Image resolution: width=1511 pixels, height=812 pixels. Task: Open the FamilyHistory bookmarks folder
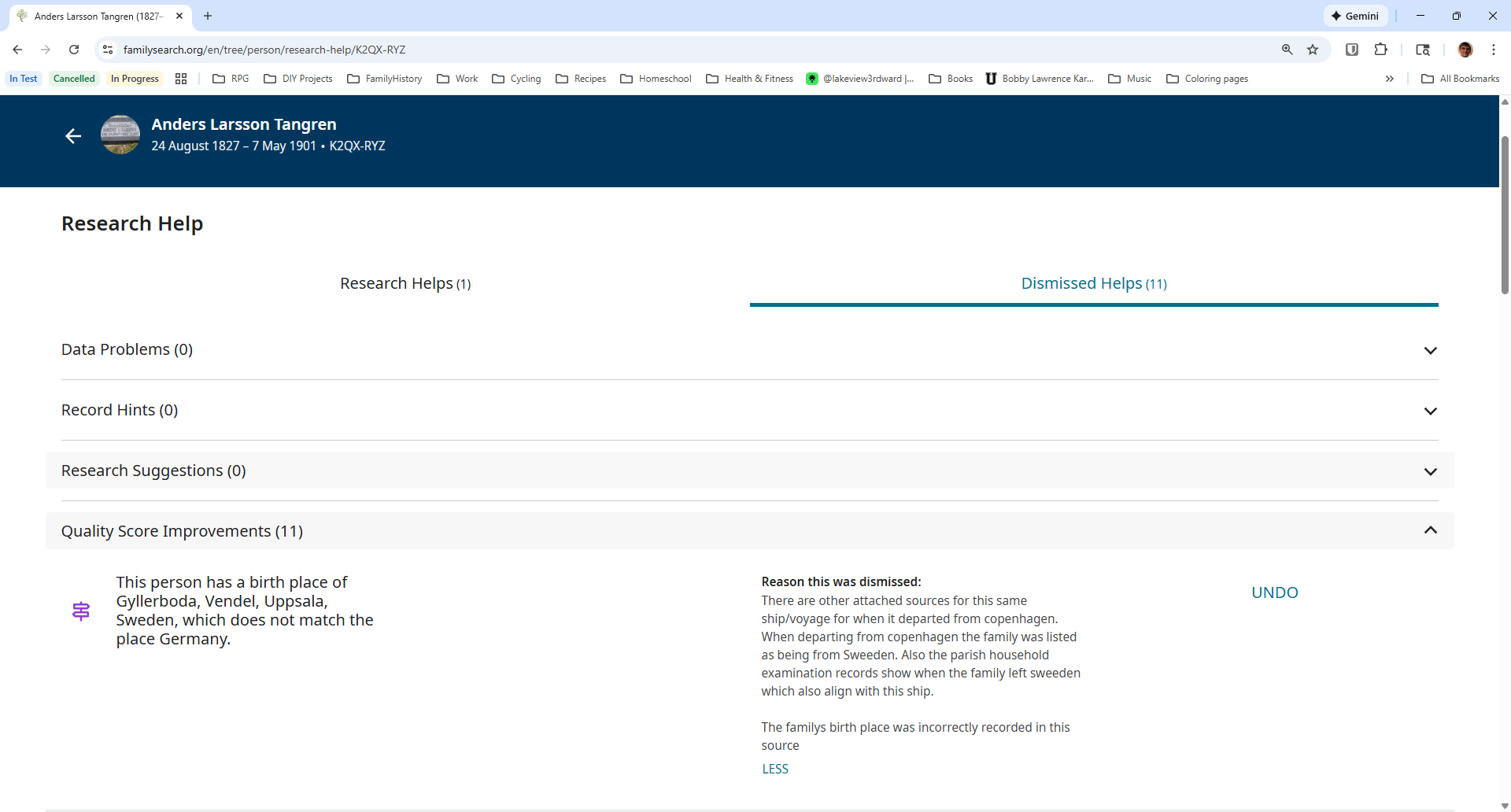point(385,79)
